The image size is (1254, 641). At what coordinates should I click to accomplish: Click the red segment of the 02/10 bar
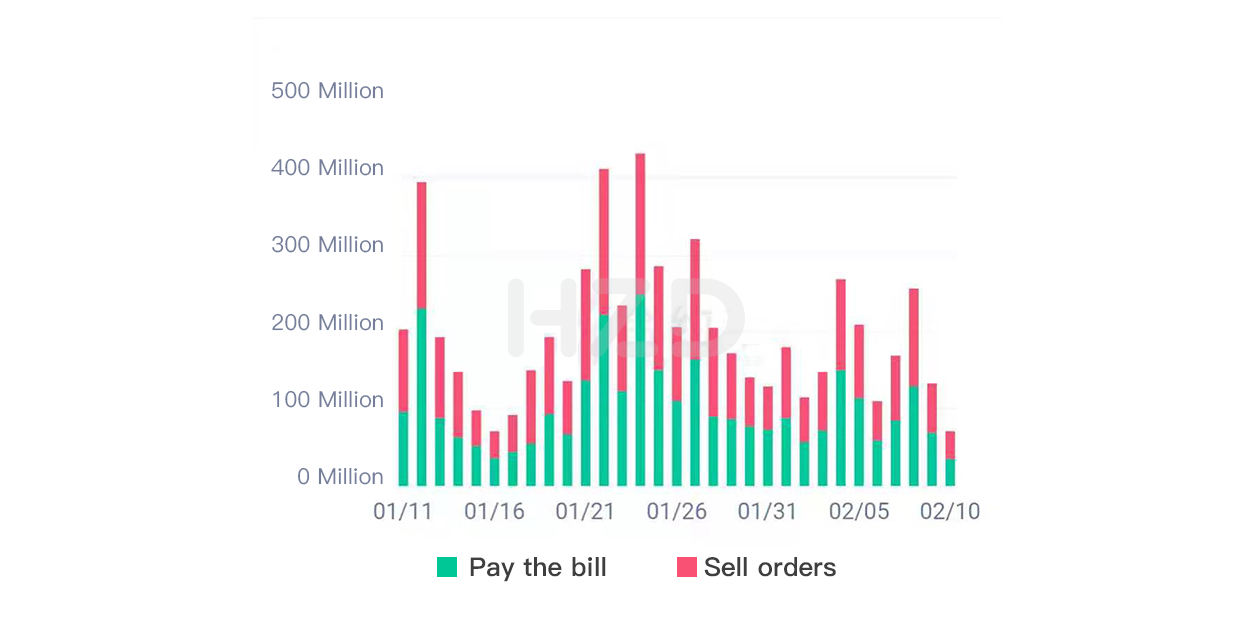[x=950, y=445]
